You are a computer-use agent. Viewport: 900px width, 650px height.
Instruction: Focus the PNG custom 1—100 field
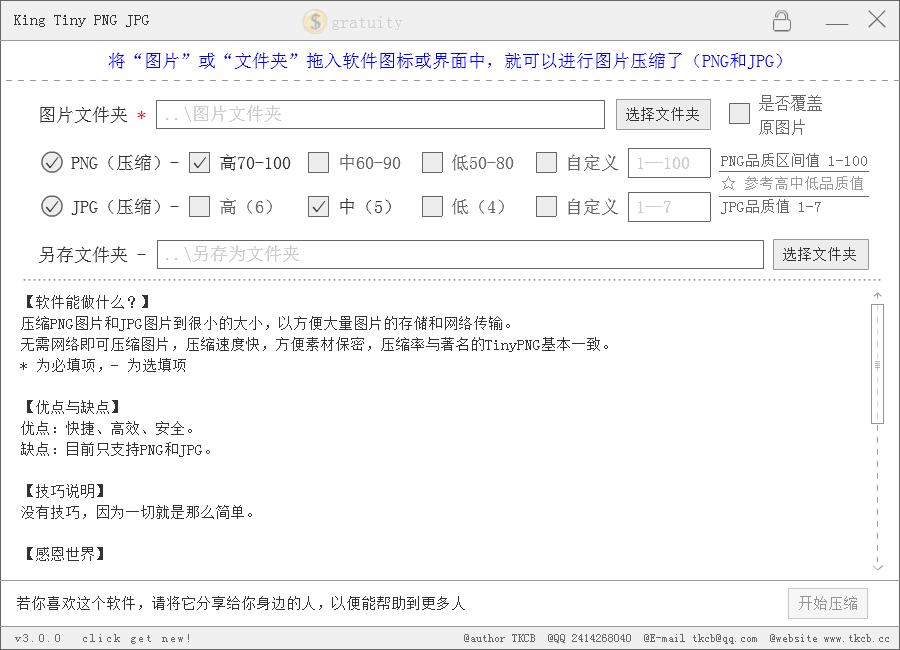(669, 163)
